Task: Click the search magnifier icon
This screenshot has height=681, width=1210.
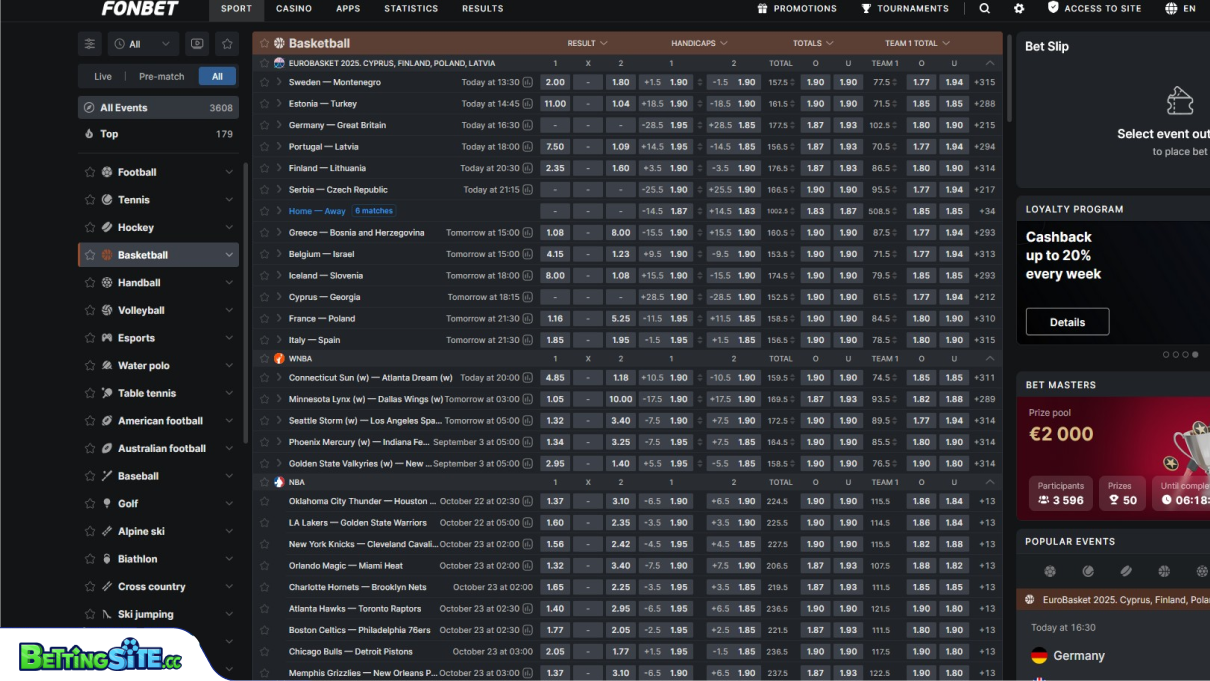Action: click(x=984, y=8)
